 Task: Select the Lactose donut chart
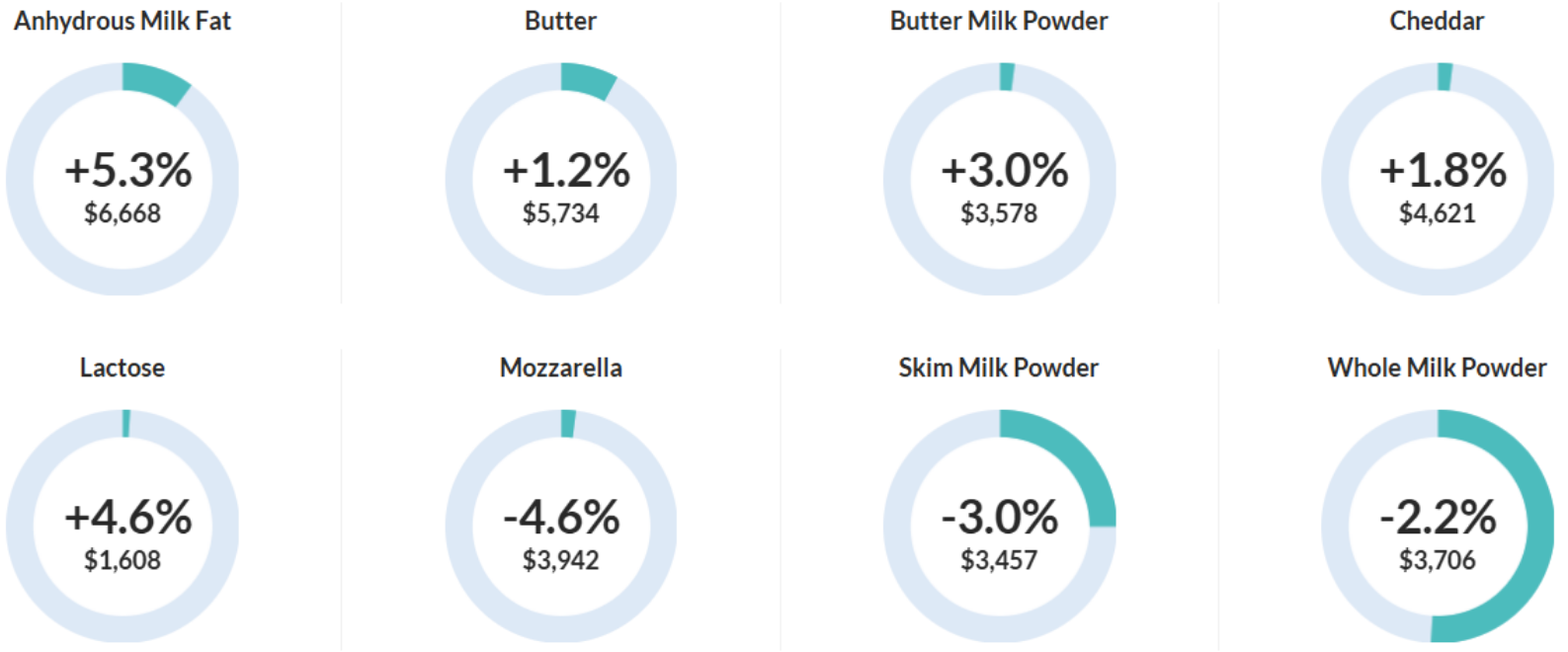click(123, 526)
